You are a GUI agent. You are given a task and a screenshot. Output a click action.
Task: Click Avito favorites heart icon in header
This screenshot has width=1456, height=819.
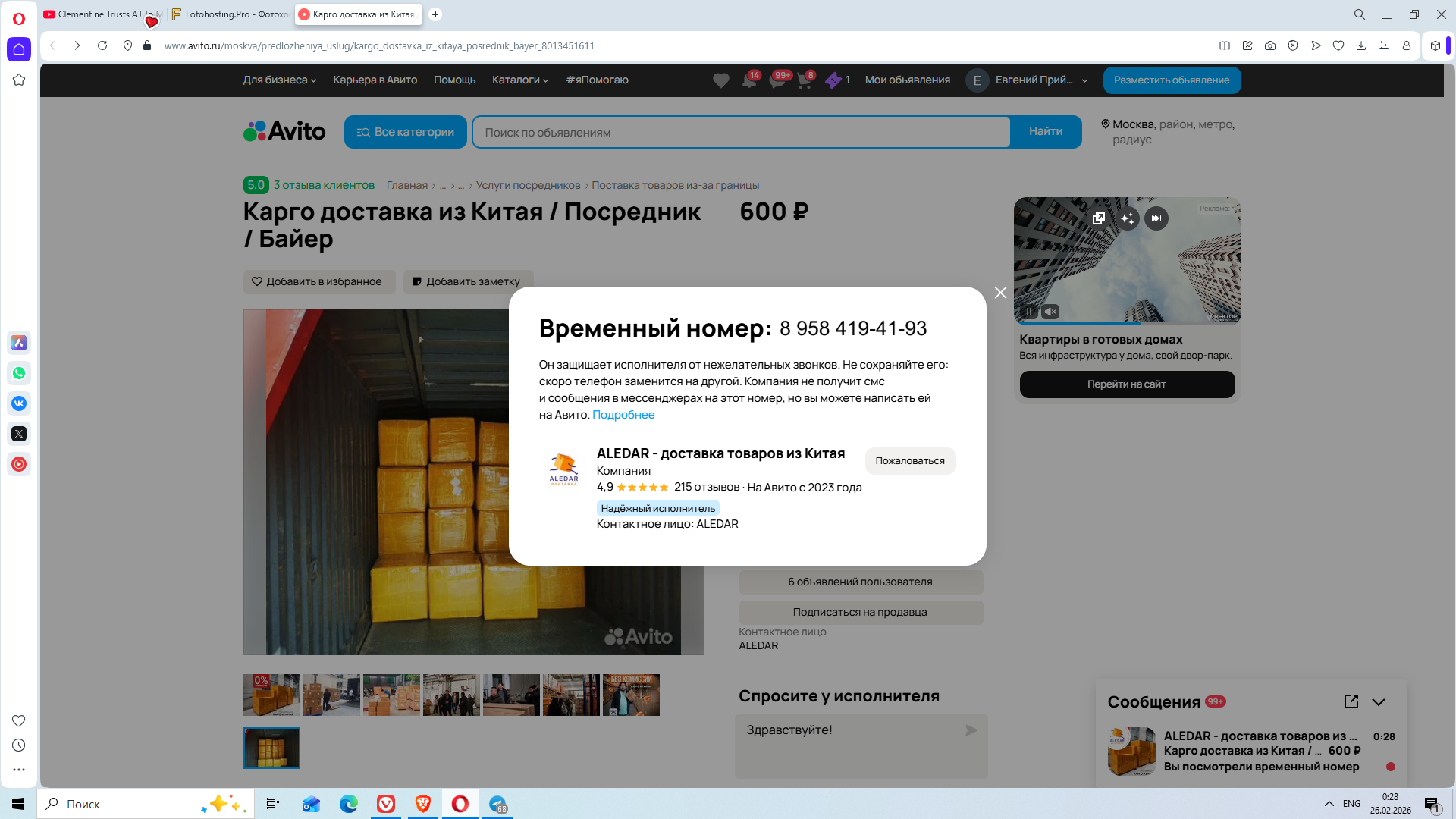[721, 80]
